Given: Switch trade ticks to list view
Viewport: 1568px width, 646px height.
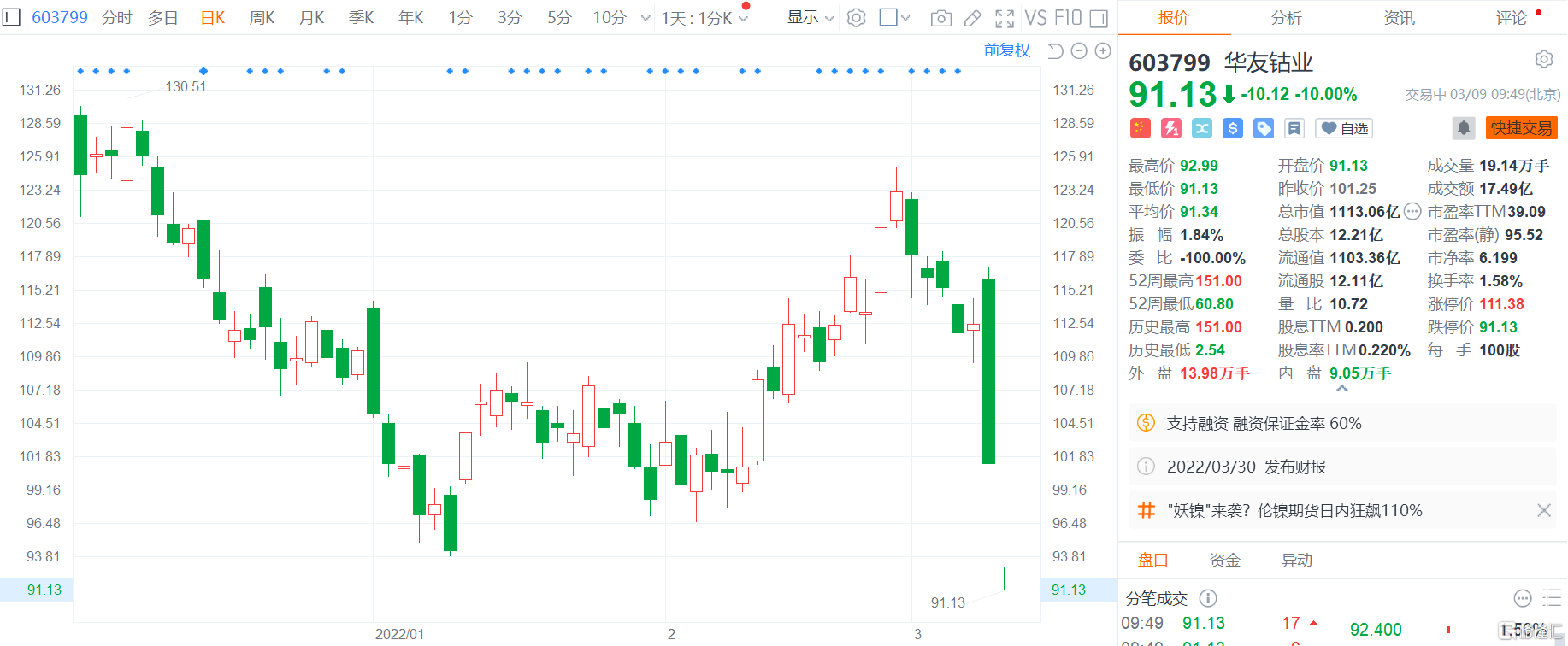Looking at the screenshot, I should click(x=1552, y=598).
